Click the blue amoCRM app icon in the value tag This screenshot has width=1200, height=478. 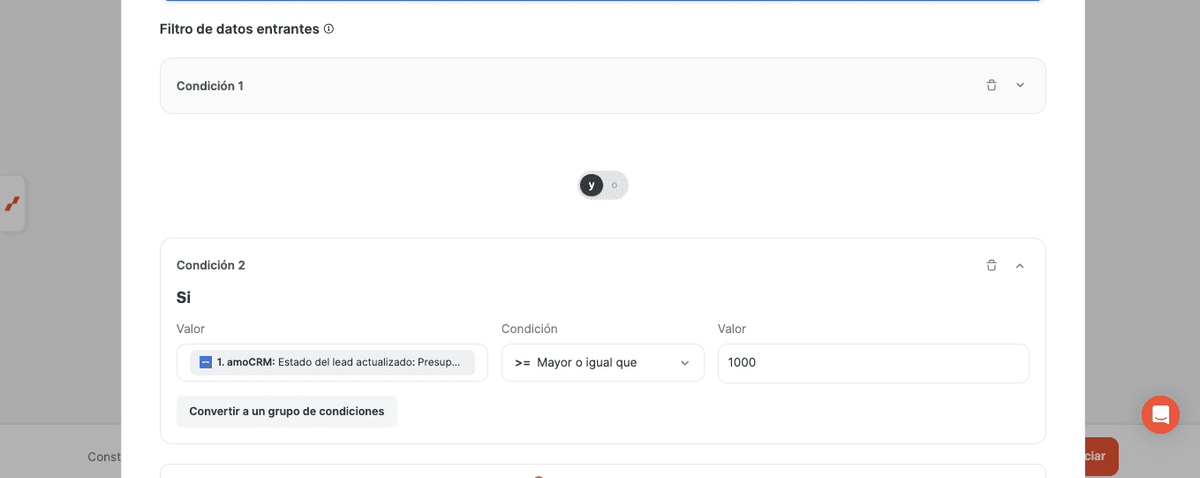205,362
